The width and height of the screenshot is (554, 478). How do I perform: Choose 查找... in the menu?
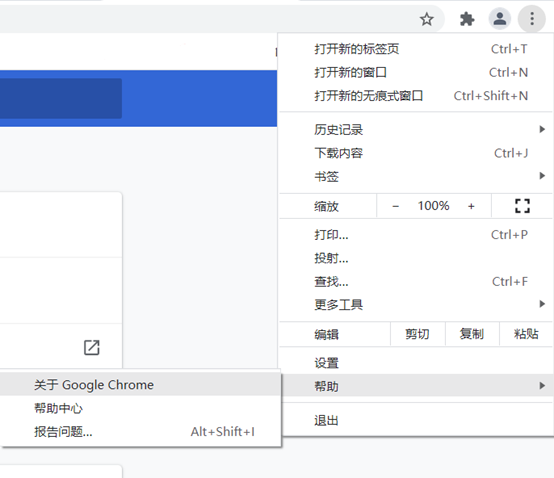[415, 282]
